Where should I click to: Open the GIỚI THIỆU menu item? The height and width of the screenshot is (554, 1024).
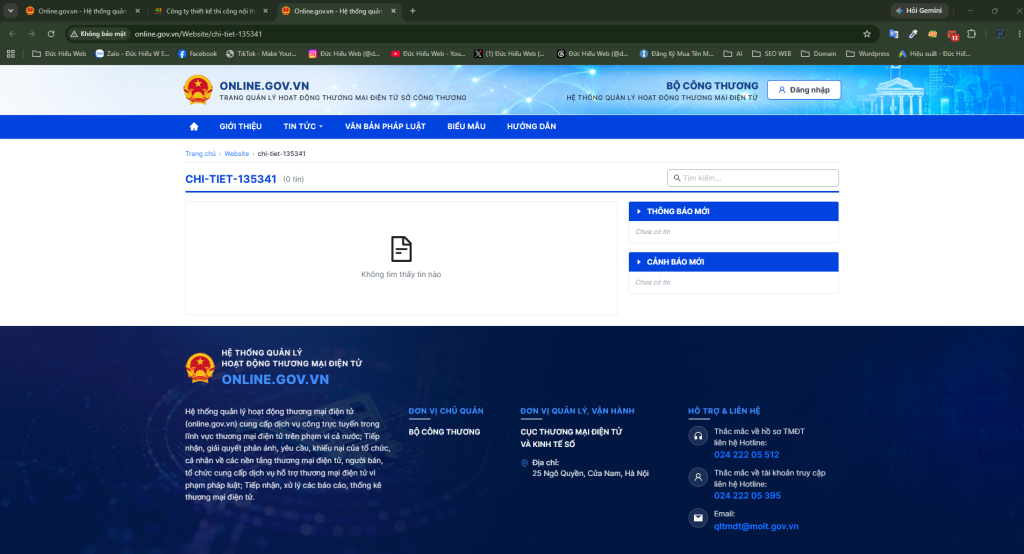coord(240,127)
